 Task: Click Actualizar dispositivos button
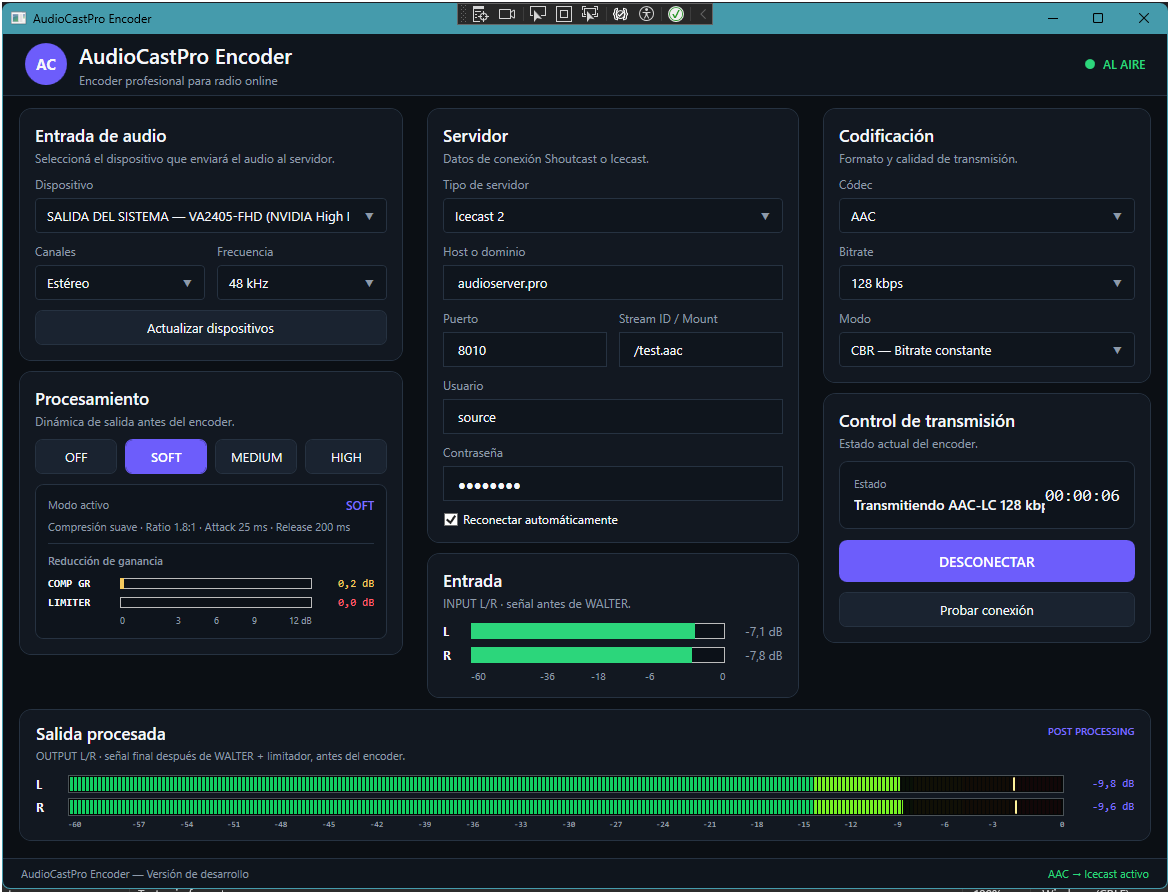(x=210, y=328)
